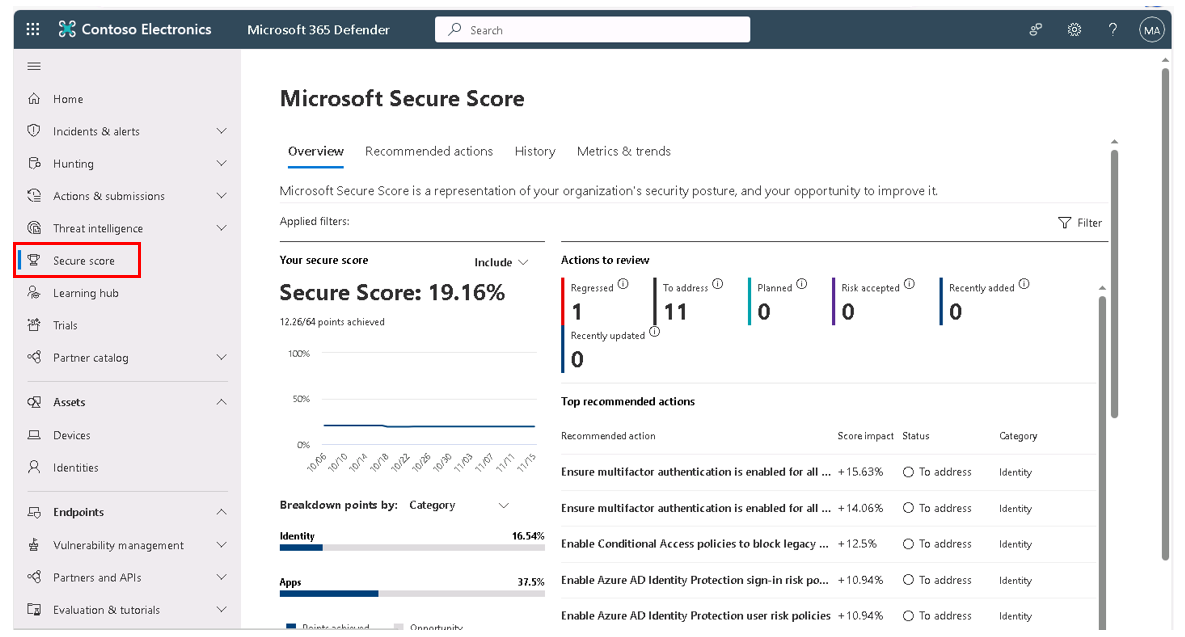This screenshot has height=637, width=1185.
Task: Collapse the navigation hamburger menu
Action: pos(34,66)
